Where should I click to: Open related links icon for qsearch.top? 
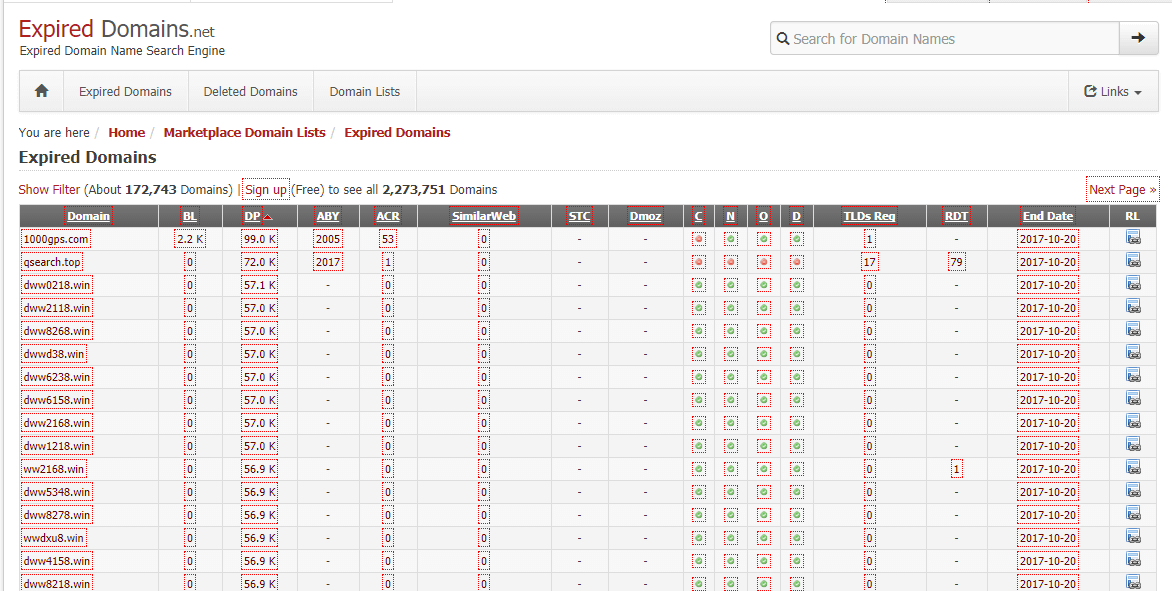point(1133,261)
